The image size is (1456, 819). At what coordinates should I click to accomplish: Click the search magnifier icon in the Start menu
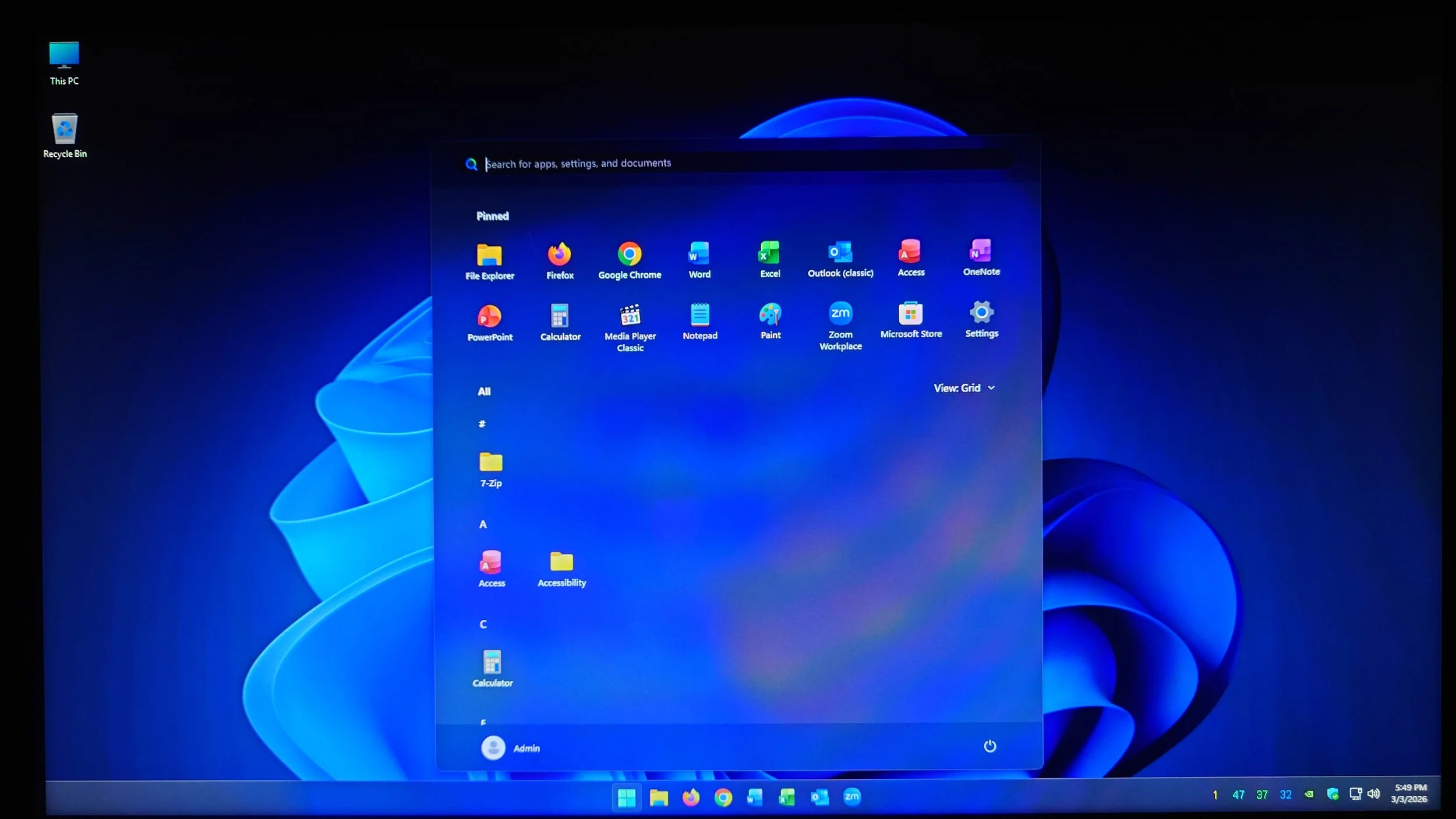click(x=471, y=164)
